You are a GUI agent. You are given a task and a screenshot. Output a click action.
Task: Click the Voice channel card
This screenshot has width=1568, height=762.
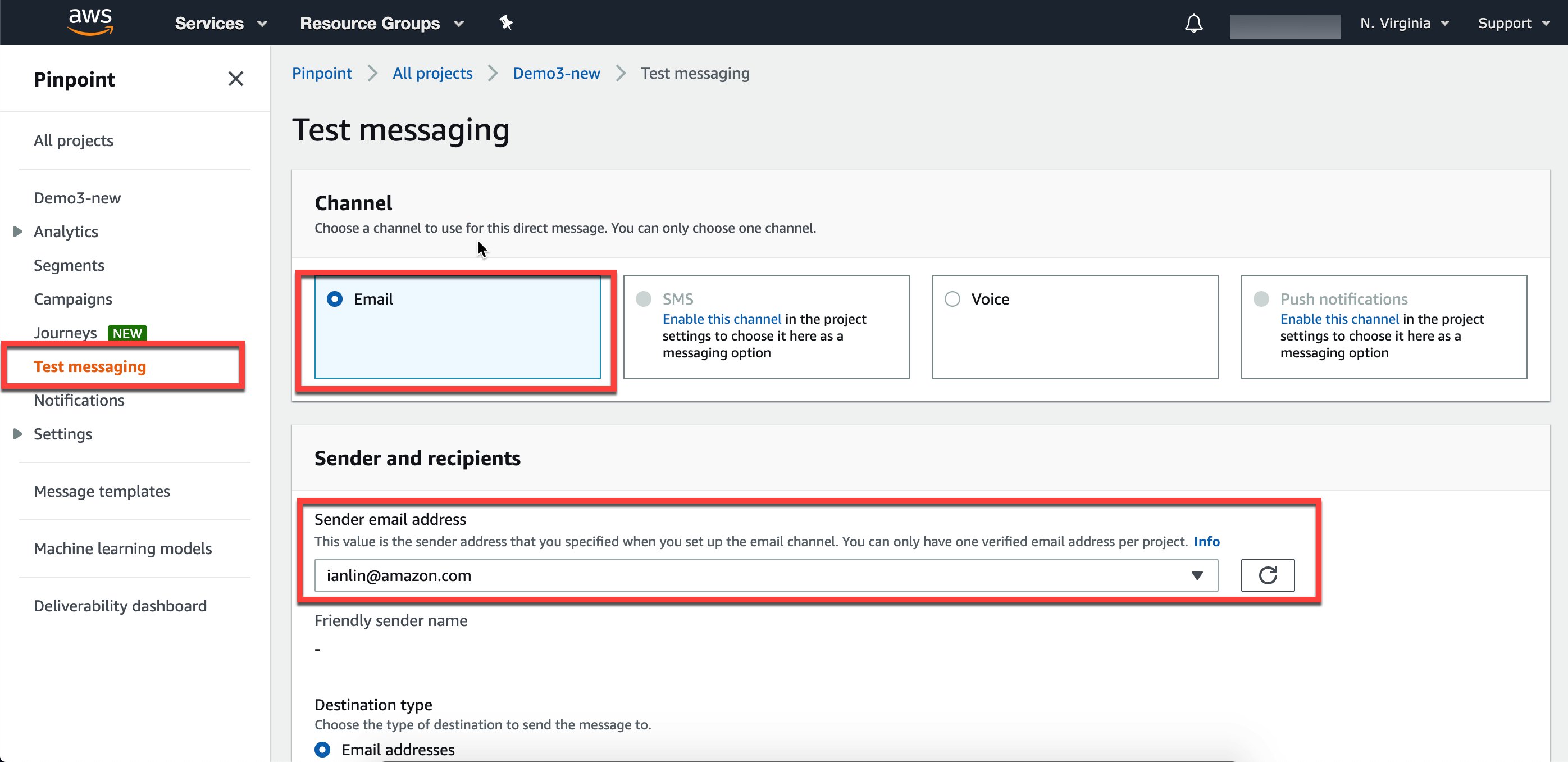click(x=1075, y=326)
